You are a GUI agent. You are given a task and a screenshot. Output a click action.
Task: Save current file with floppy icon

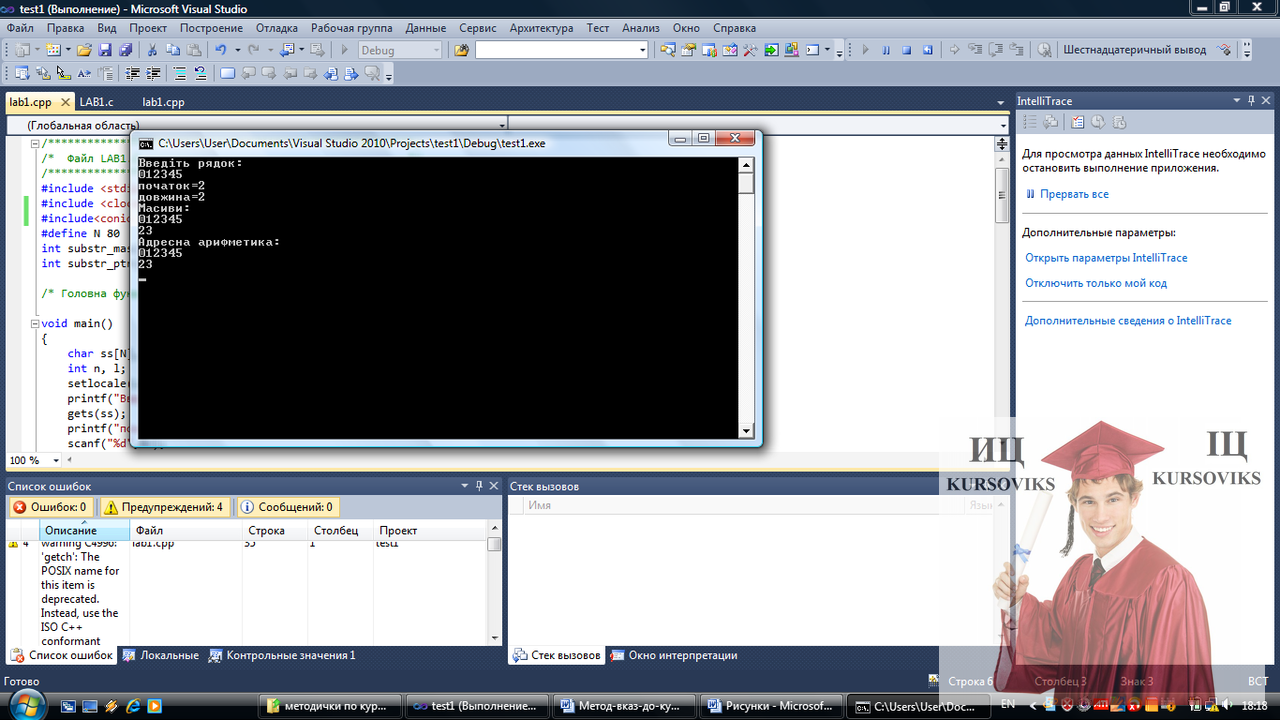point(104,50)
